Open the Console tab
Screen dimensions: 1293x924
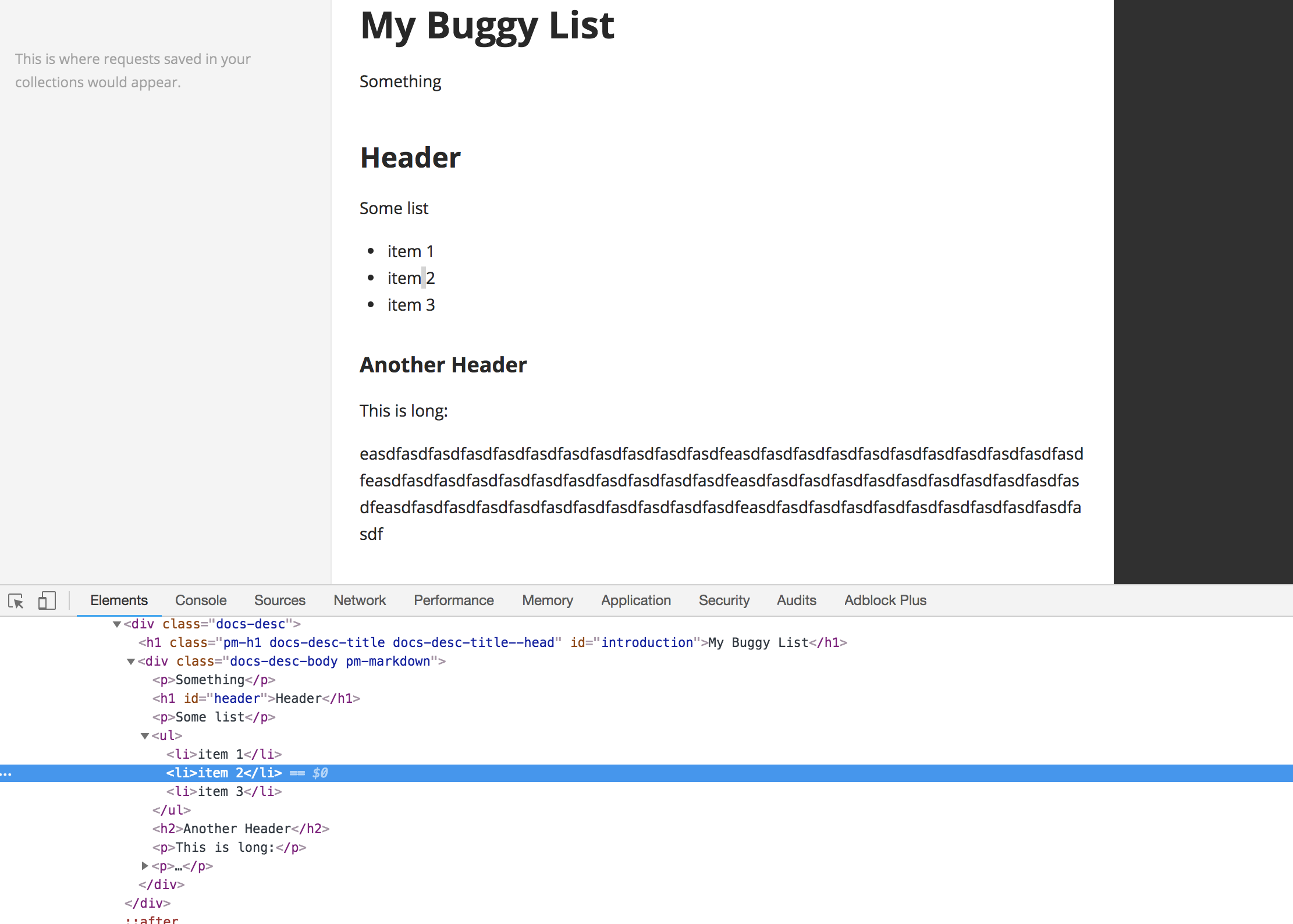pos(201,600)
